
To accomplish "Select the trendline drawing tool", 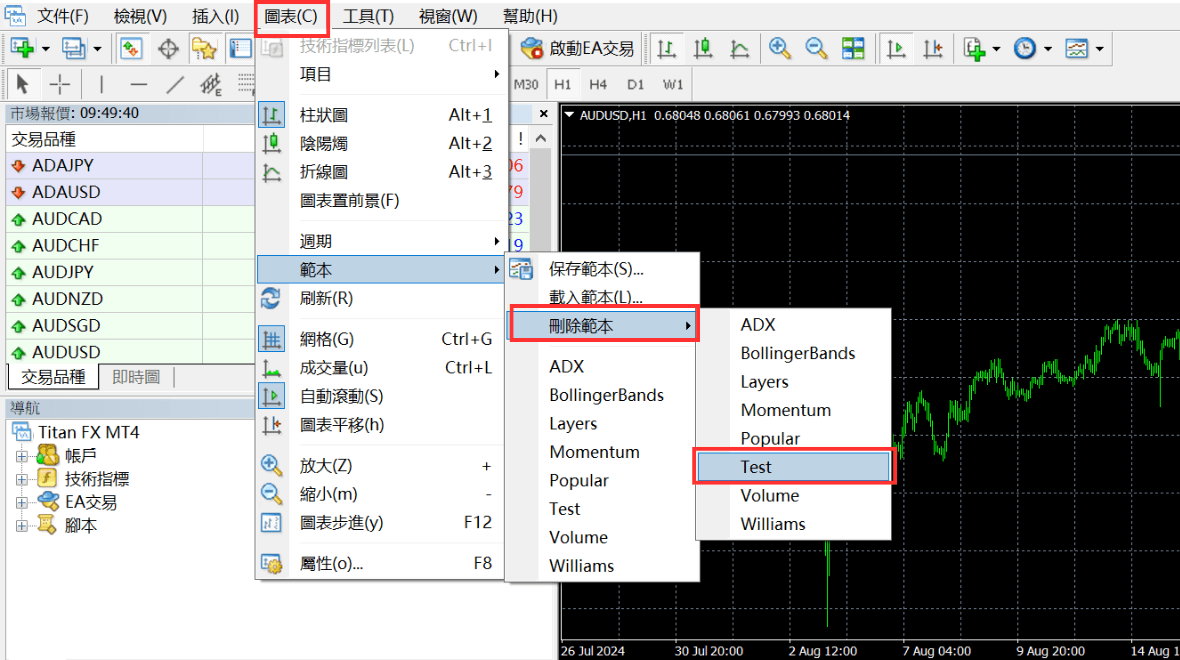I will point(175,84).
